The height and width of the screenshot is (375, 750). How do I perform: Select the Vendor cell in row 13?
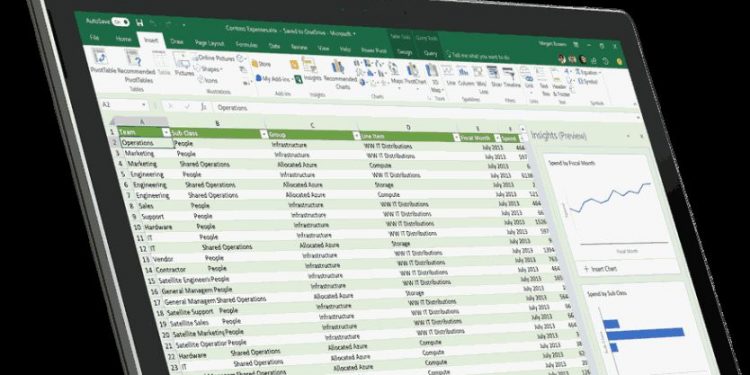click(x=164, y=259)
